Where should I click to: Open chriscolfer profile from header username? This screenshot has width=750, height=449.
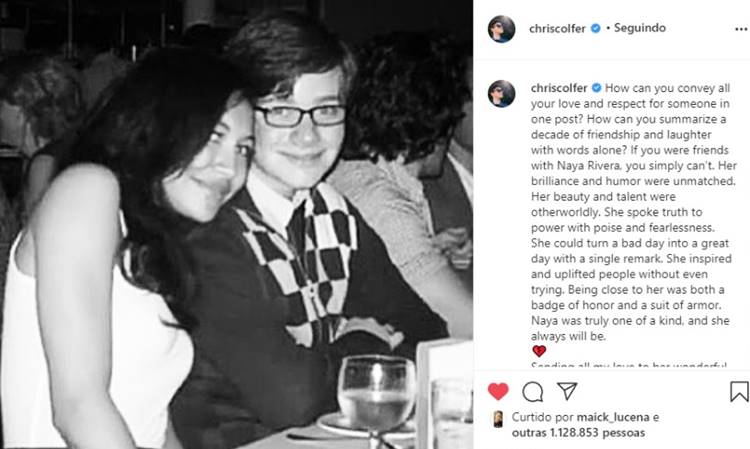557,28
